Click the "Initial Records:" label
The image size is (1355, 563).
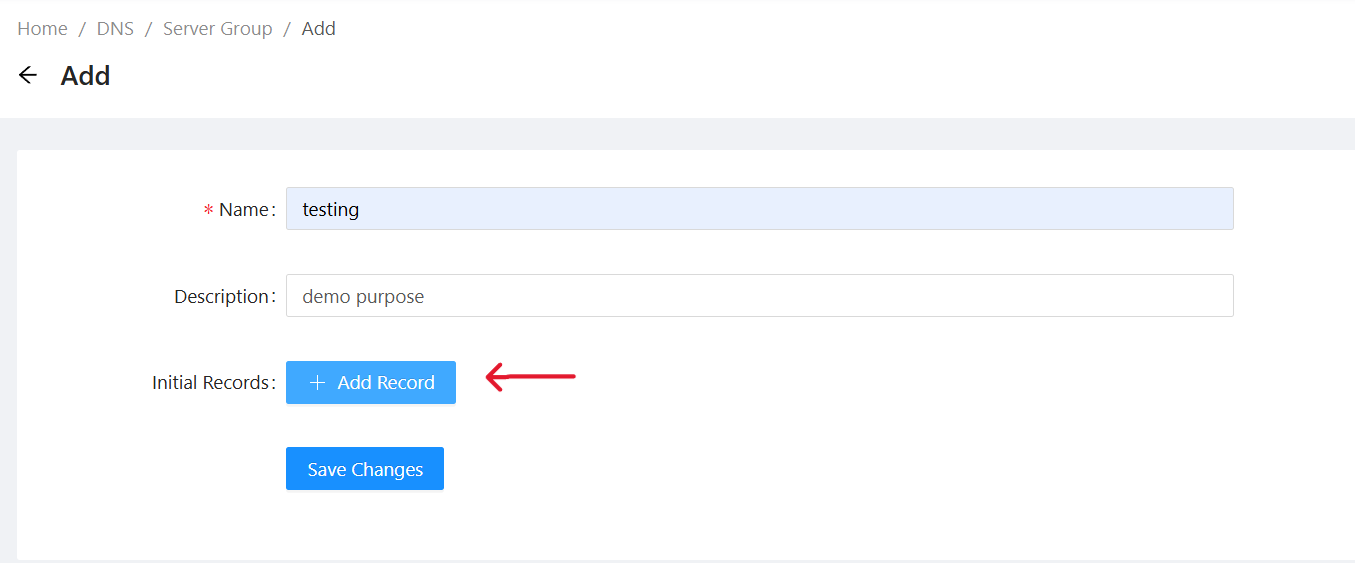point(213,383)
